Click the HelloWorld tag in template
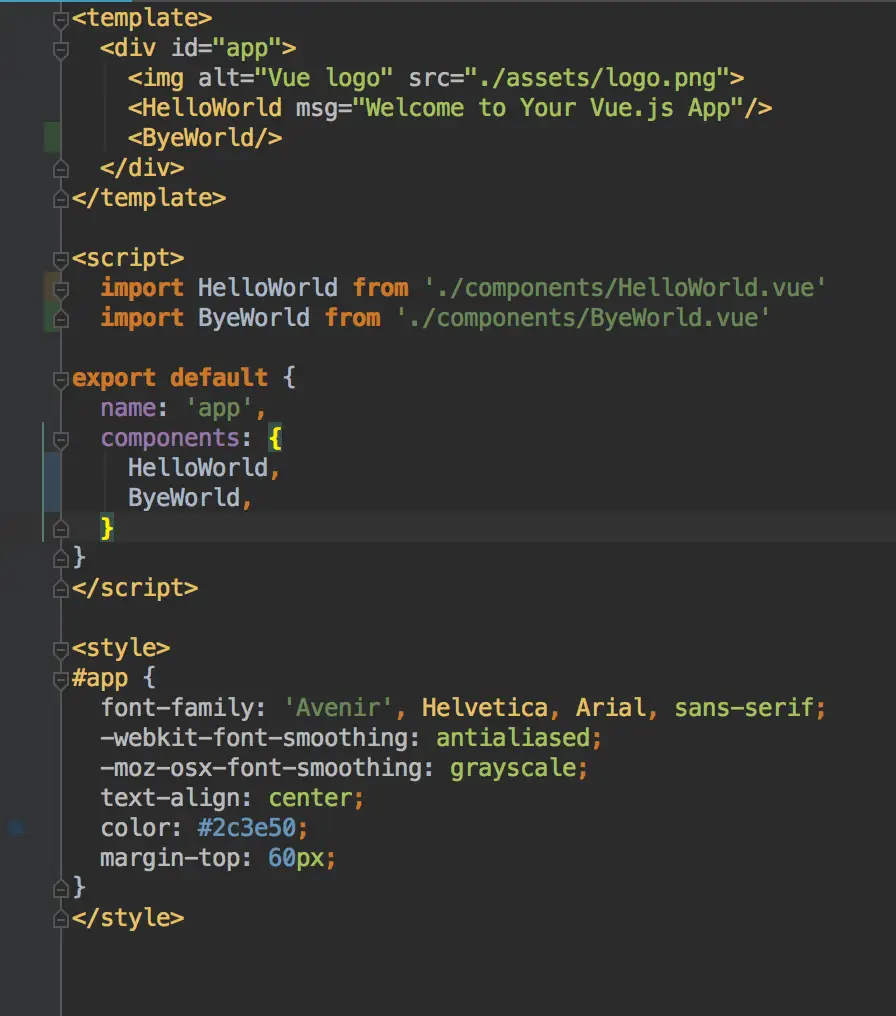Viewport: 896px width, 1016px height. [x=212, y=108]
